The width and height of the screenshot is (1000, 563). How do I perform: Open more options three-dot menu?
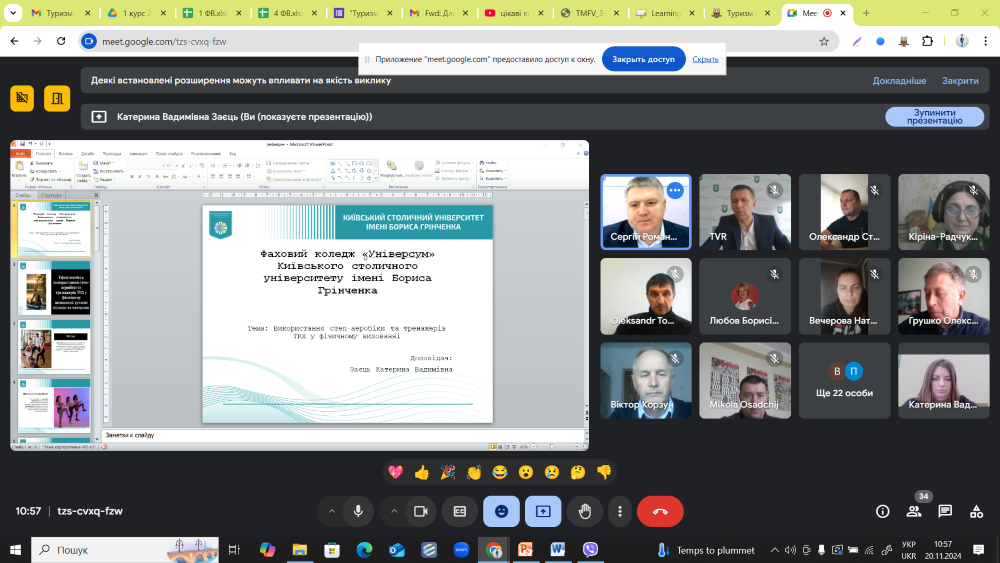pyautogui.click(x=619, y=511)
